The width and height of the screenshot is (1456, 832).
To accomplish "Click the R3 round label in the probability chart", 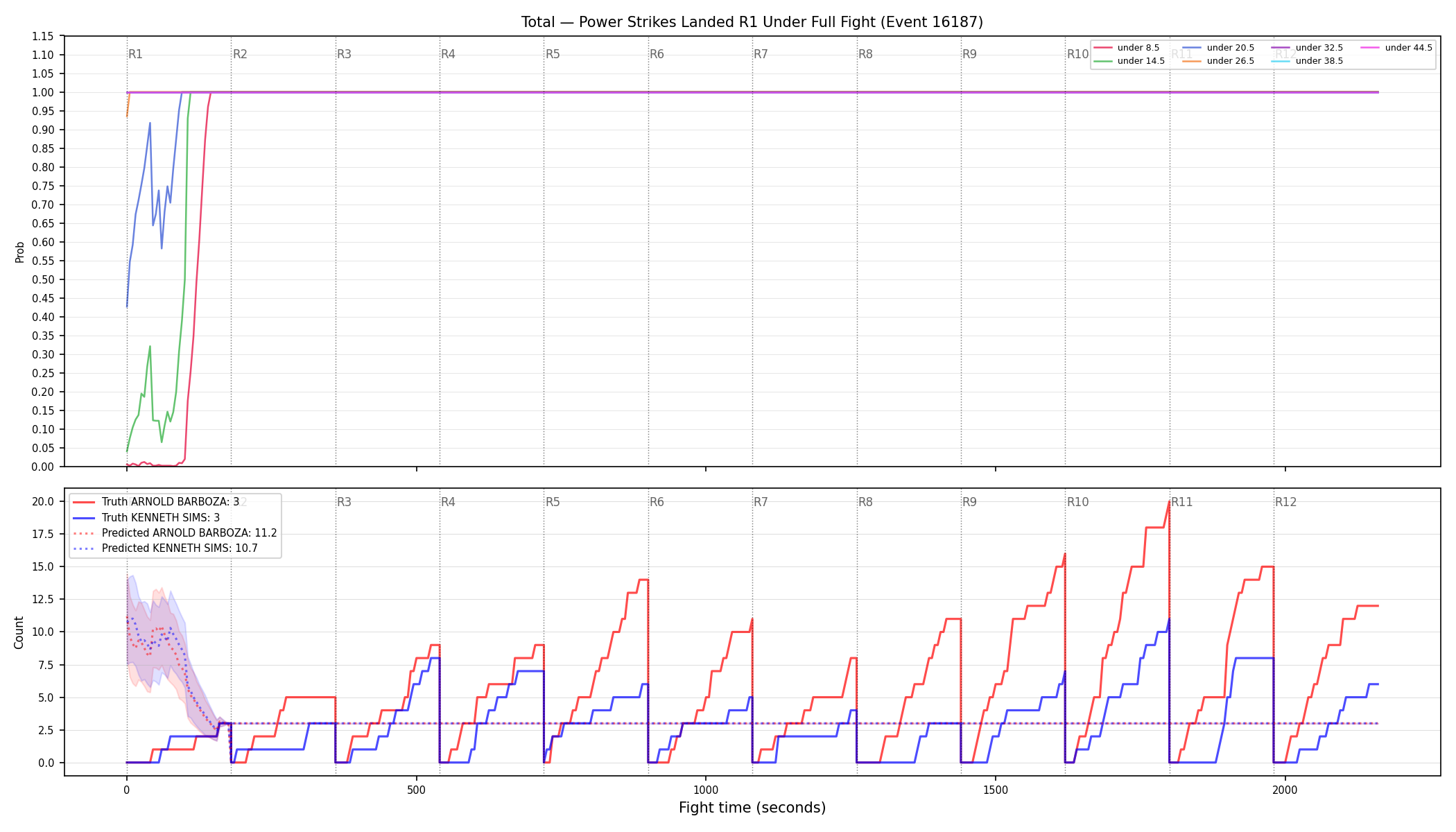I will pos(345,54).
